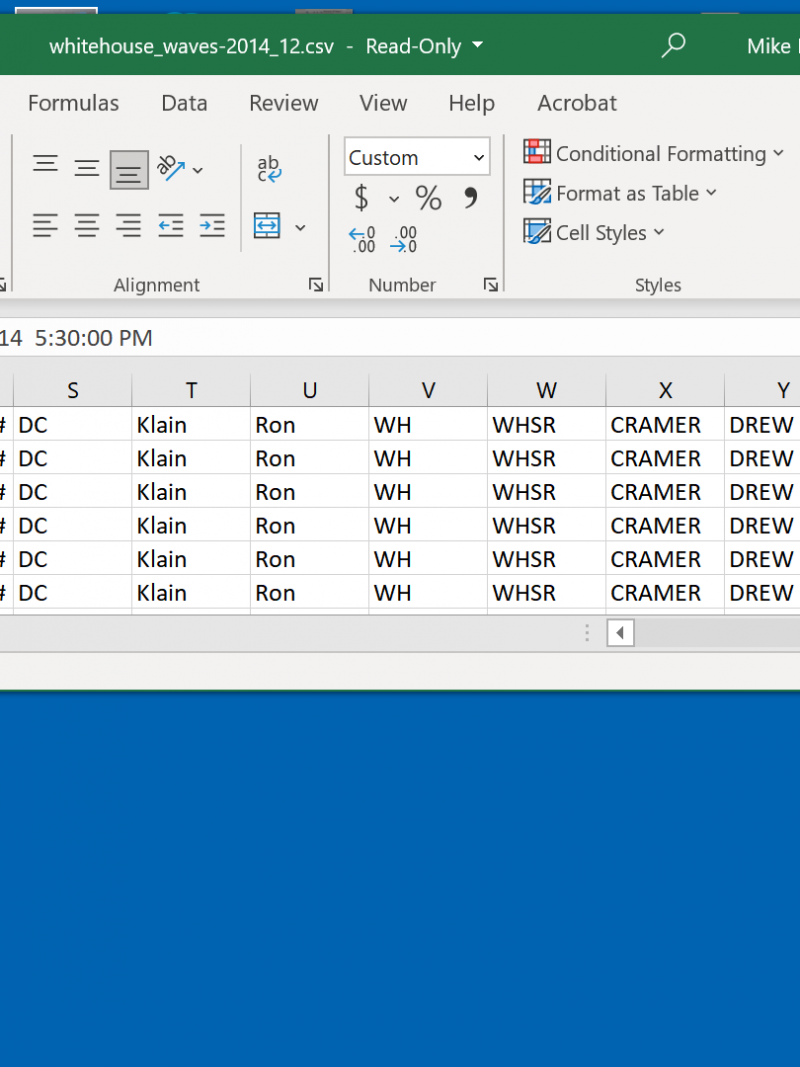Image resolution: width=800 pixels, height=1067 pixels.
Task: Toggle Wrap Text icon
Action: coord(269,168)
